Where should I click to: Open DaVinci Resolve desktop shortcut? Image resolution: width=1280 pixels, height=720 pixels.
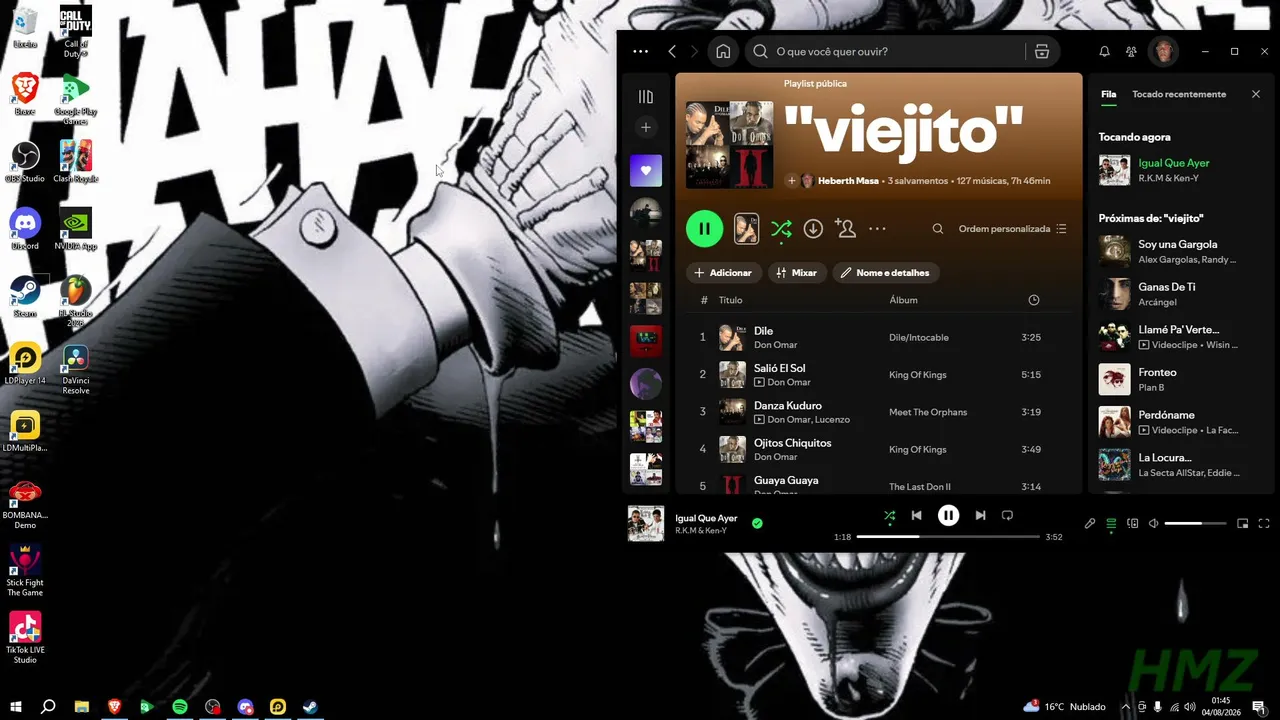tap(75, 369)
